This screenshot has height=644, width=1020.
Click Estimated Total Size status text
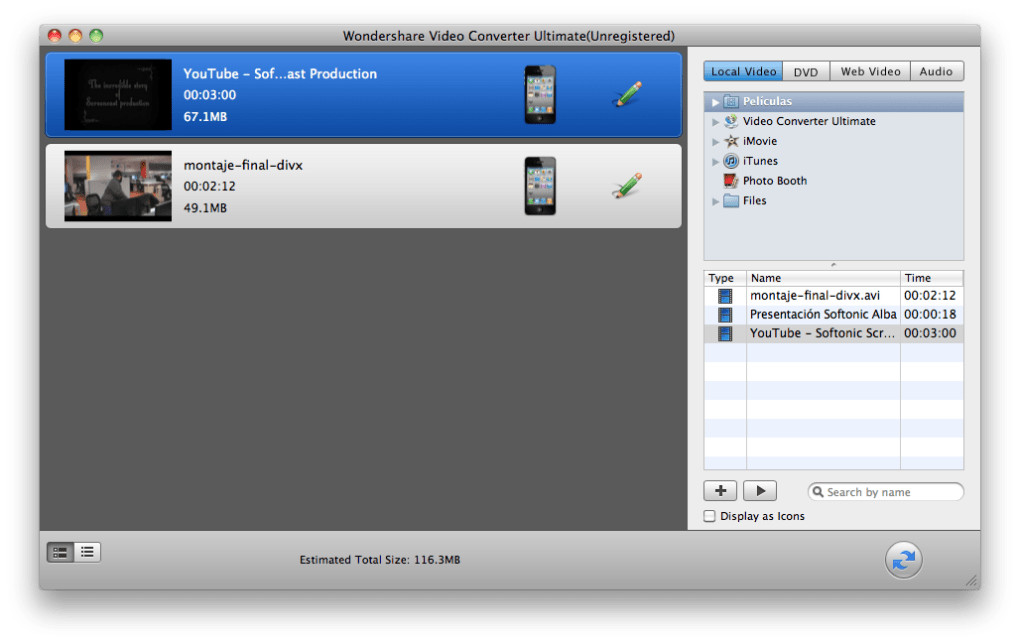(380, 559)
